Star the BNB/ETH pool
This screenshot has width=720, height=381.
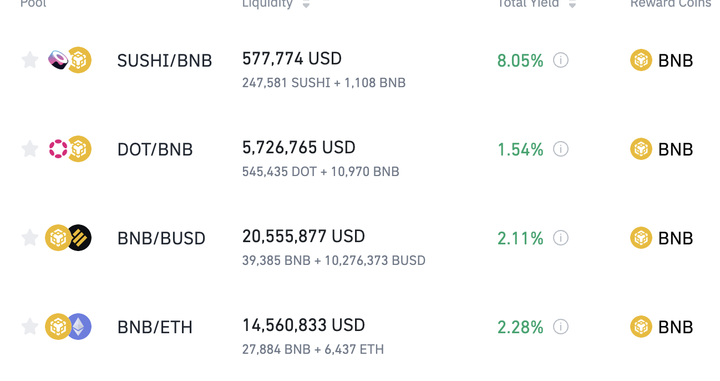(x=30, y=327)
